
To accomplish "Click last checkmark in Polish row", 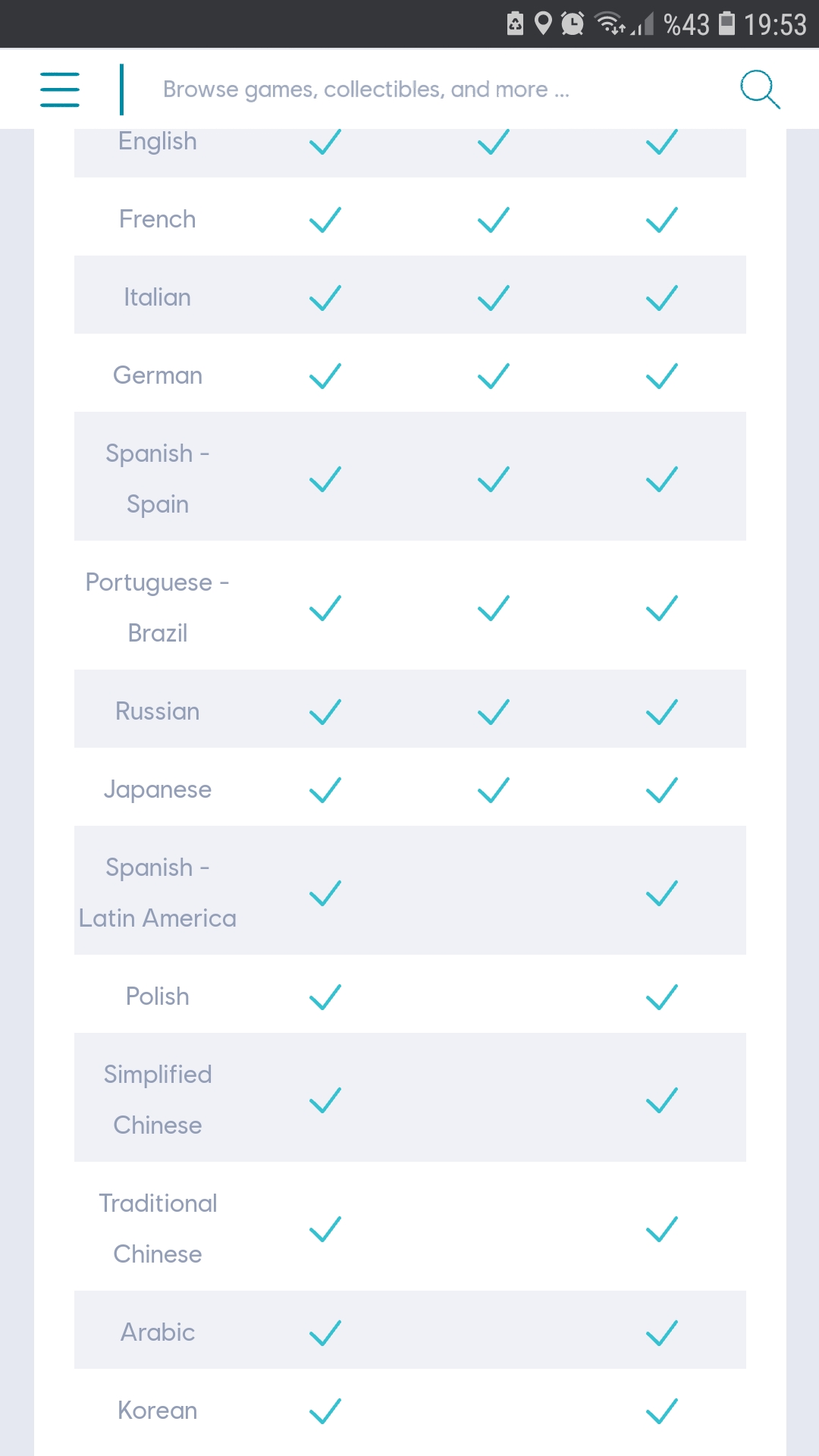I will tap(662, 997).
